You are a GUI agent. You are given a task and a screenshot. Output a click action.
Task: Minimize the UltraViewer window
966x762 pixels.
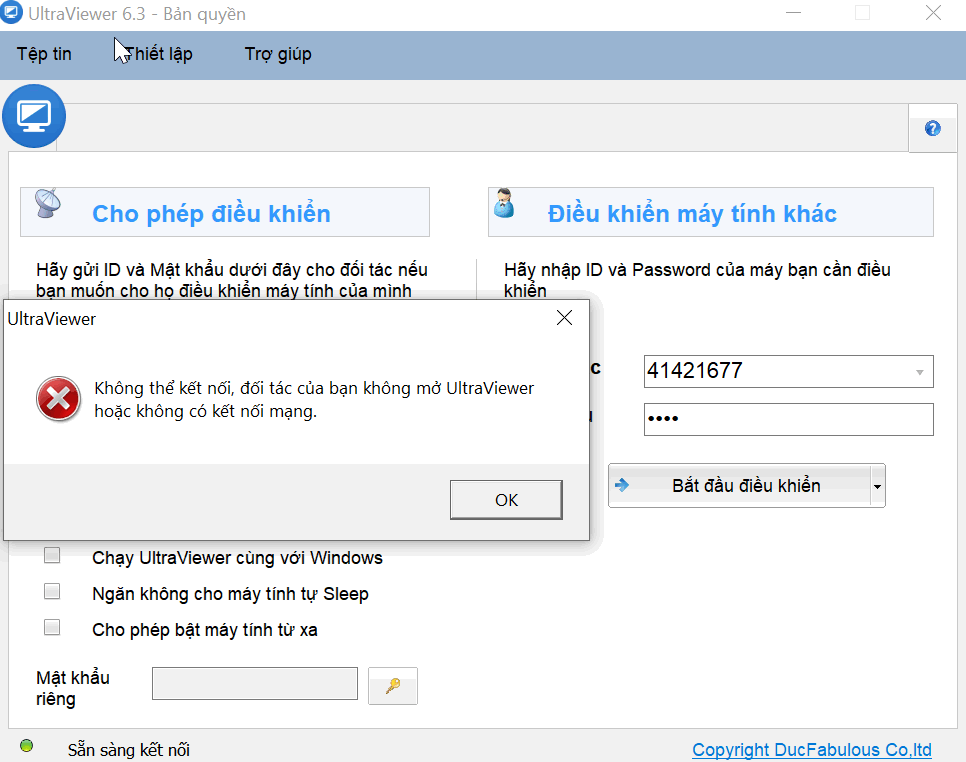tap(794, 13)
